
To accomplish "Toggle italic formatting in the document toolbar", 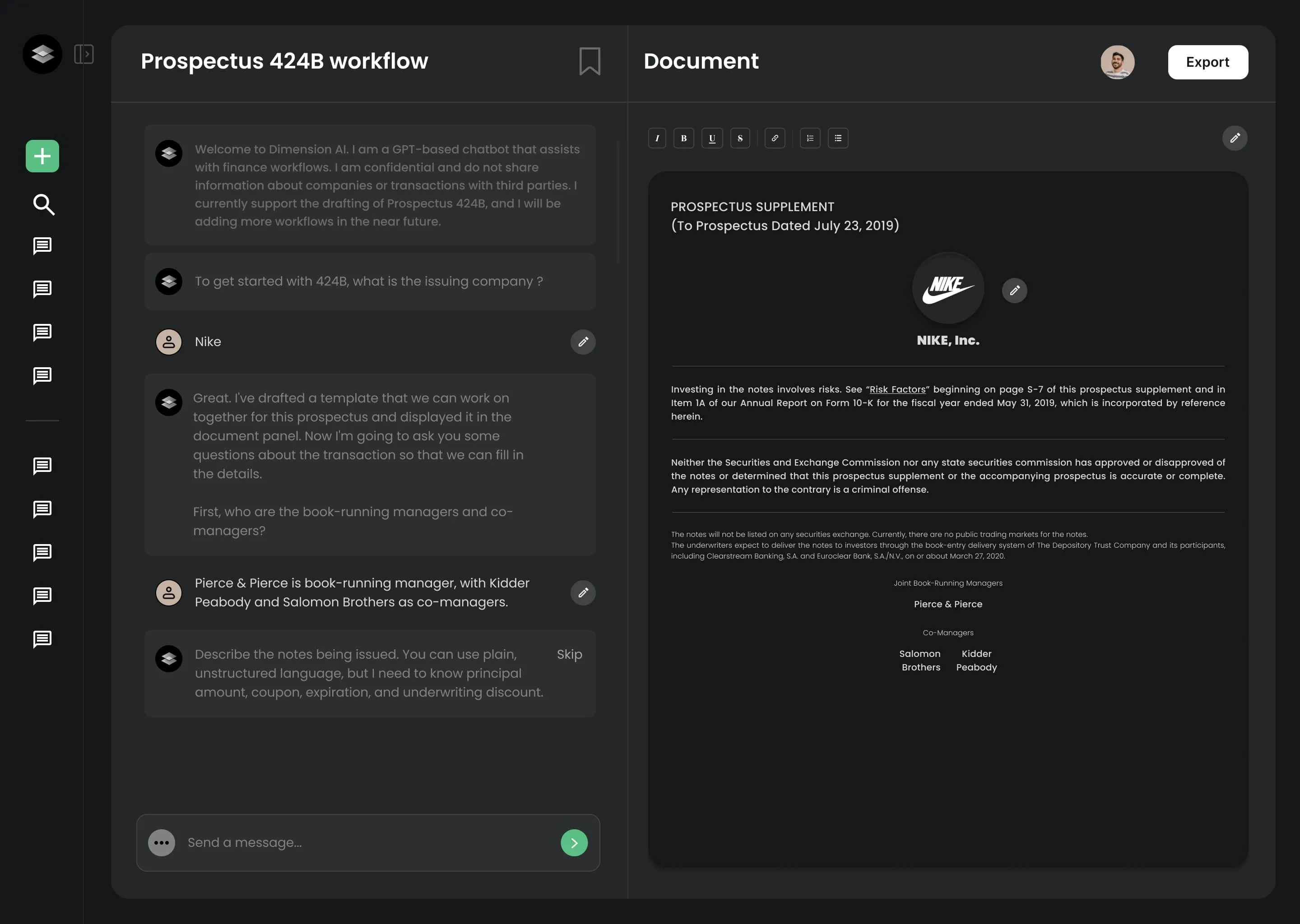I will (x=657, y=138).
